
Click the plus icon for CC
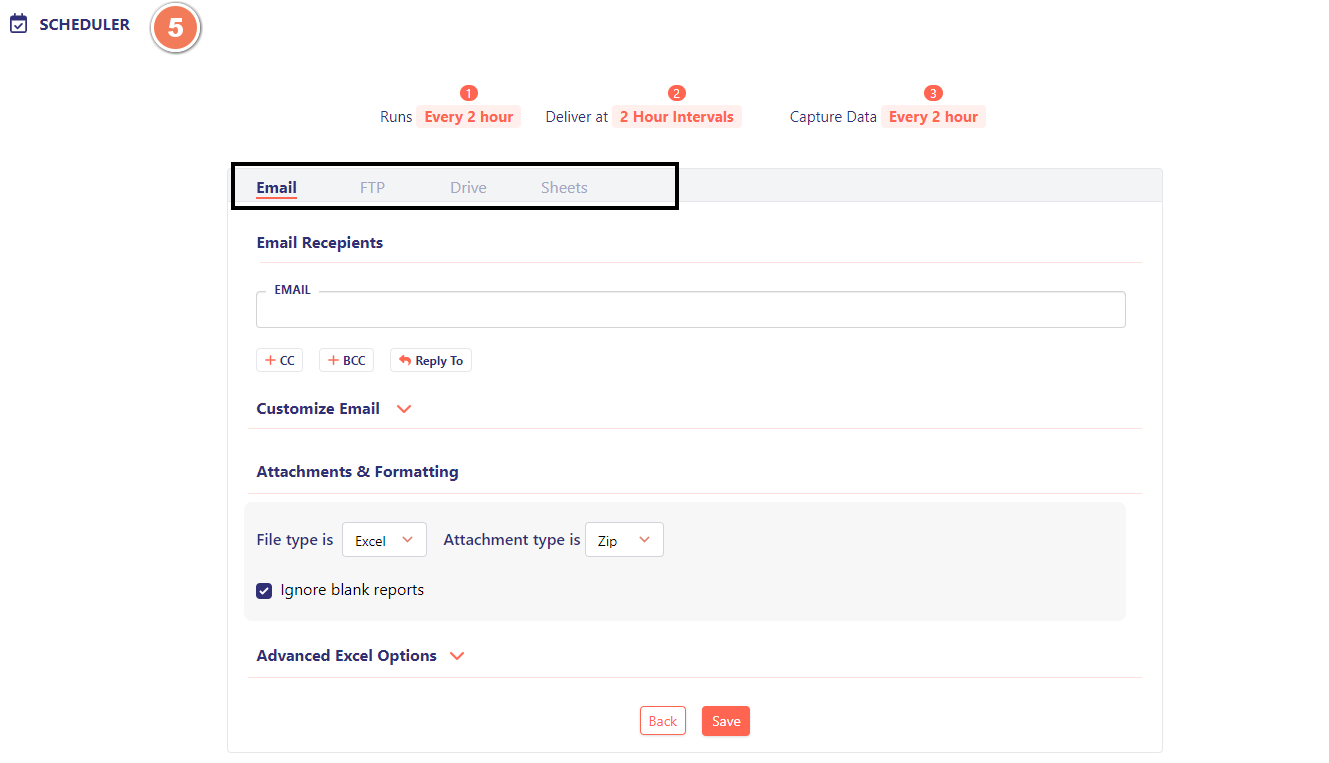tap(270, 360)
